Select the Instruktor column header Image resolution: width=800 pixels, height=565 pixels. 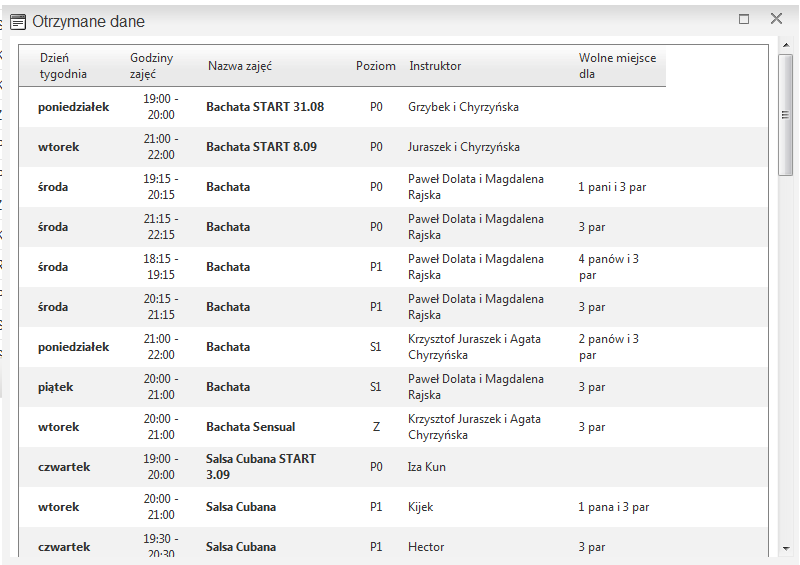435,66
